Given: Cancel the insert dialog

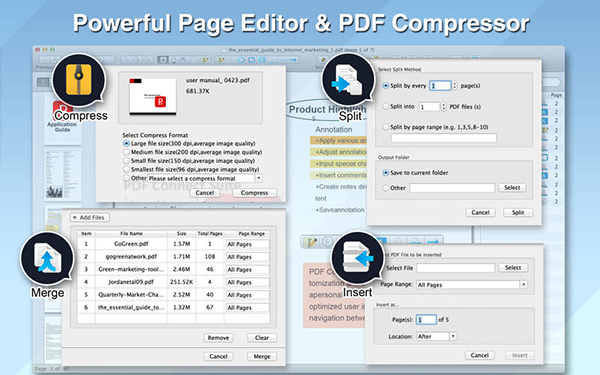Looking at the screenshot, I should click(x=480, y=355).
